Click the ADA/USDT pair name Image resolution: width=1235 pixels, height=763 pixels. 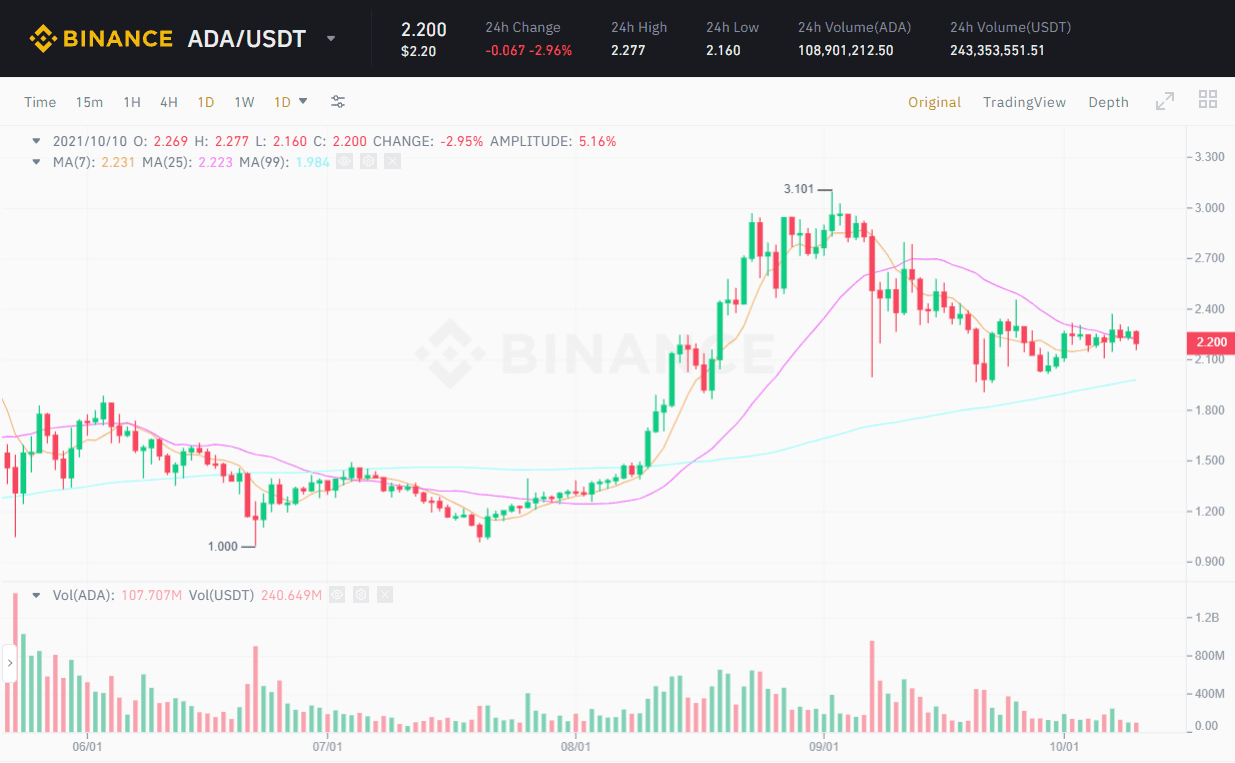tap(247, 39)
